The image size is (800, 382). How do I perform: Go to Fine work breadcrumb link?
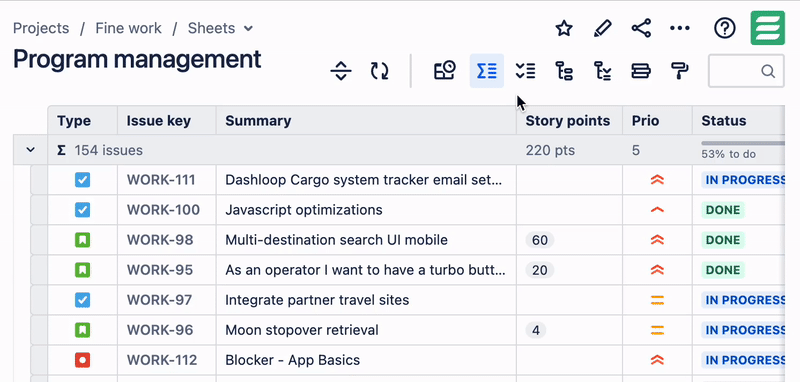tap(129, 28)
